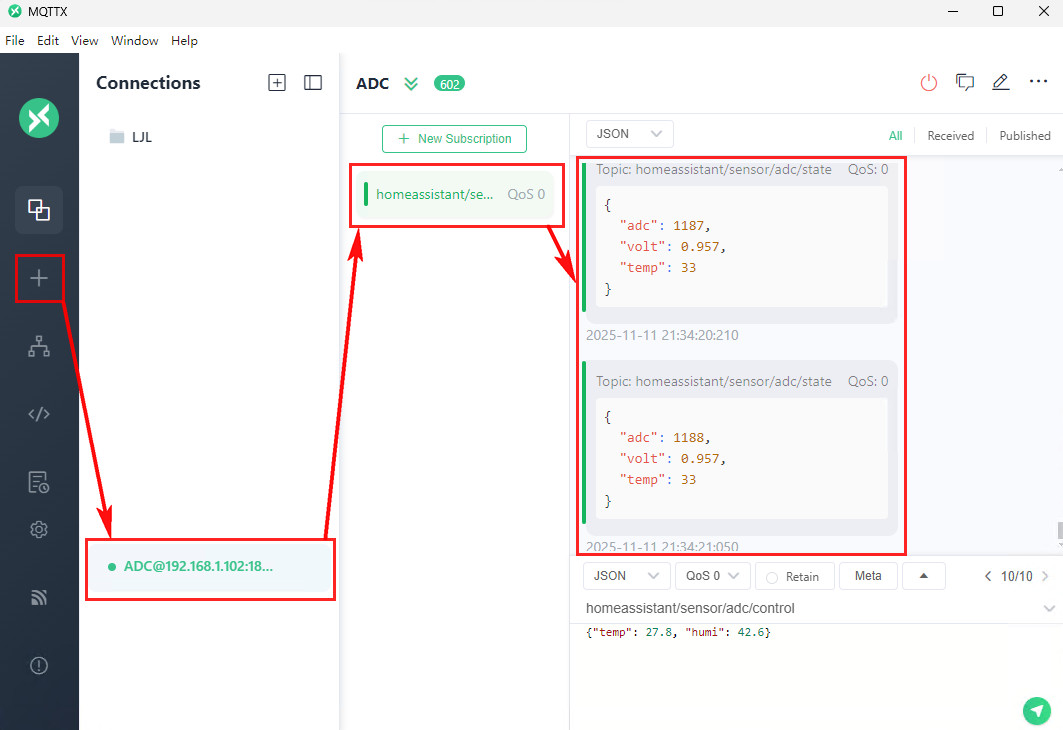This screenshot has width=1063, height=730.
Task: Click new connection plus icon beside Connections
Action: coord(277,83)
